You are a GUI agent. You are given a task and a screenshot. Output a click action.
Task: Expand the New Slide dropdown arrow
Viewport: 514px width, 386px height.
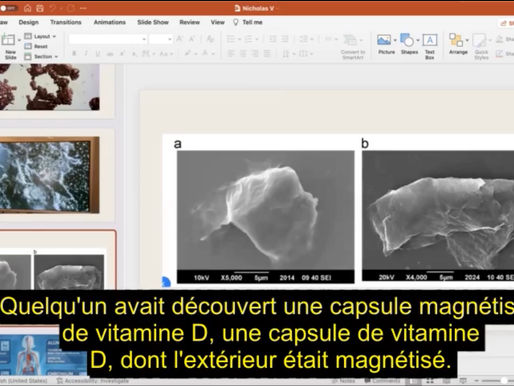(x=19, y=41)
